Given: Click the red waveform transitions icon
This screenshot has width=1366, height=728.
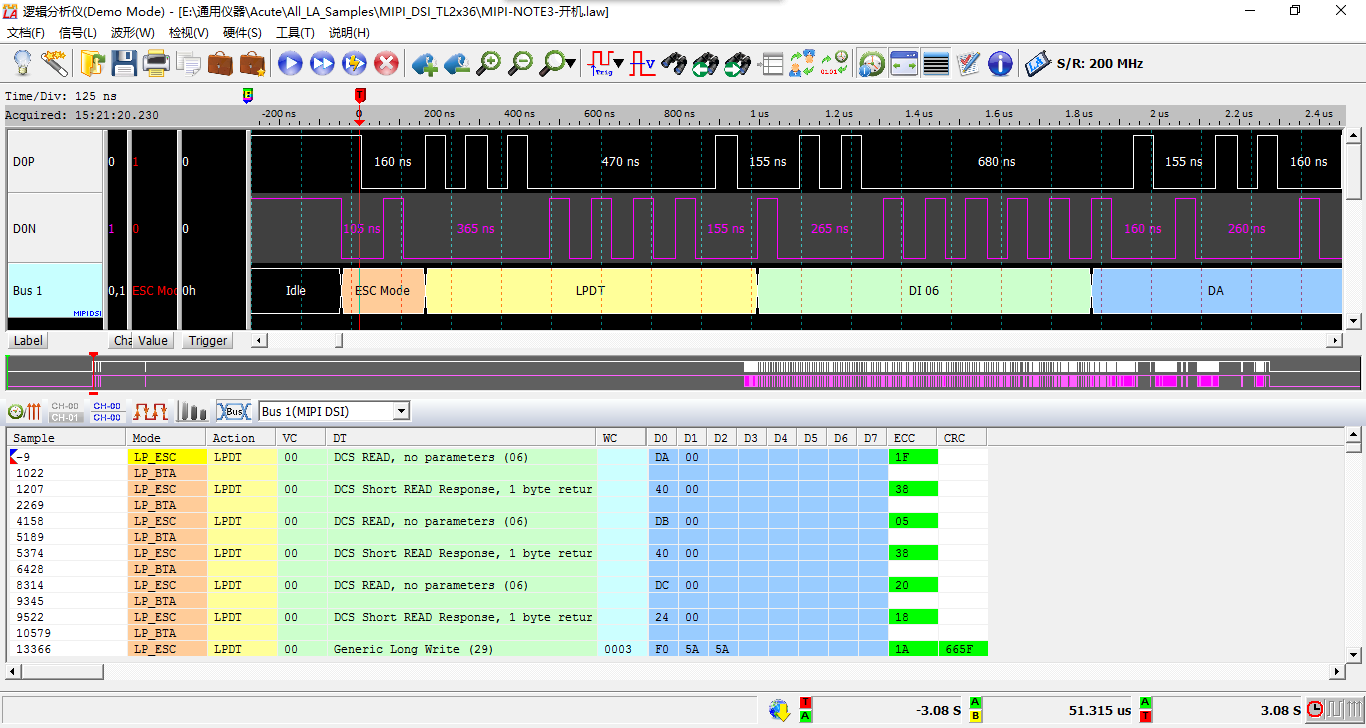Looking at the screenshot, I should pos(151,411).
